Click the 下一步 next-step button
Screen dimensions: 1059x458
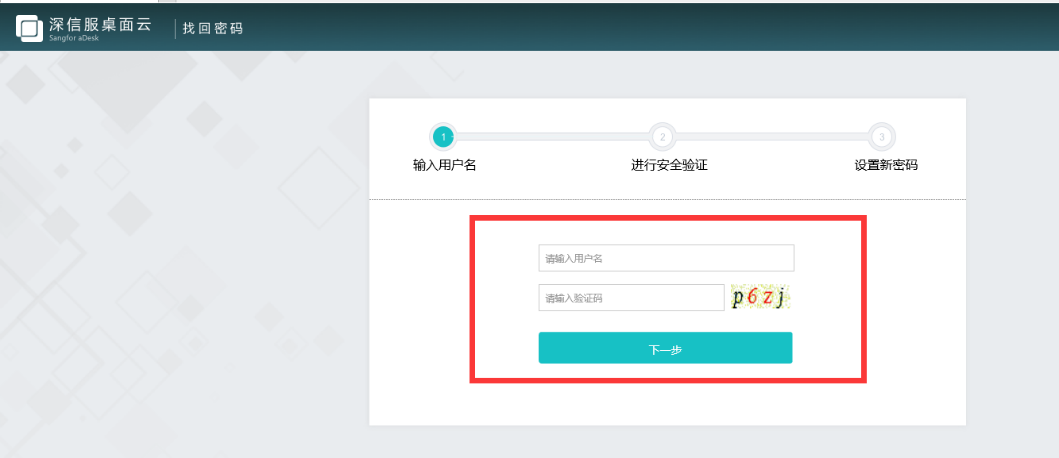[x=665, y=348]
